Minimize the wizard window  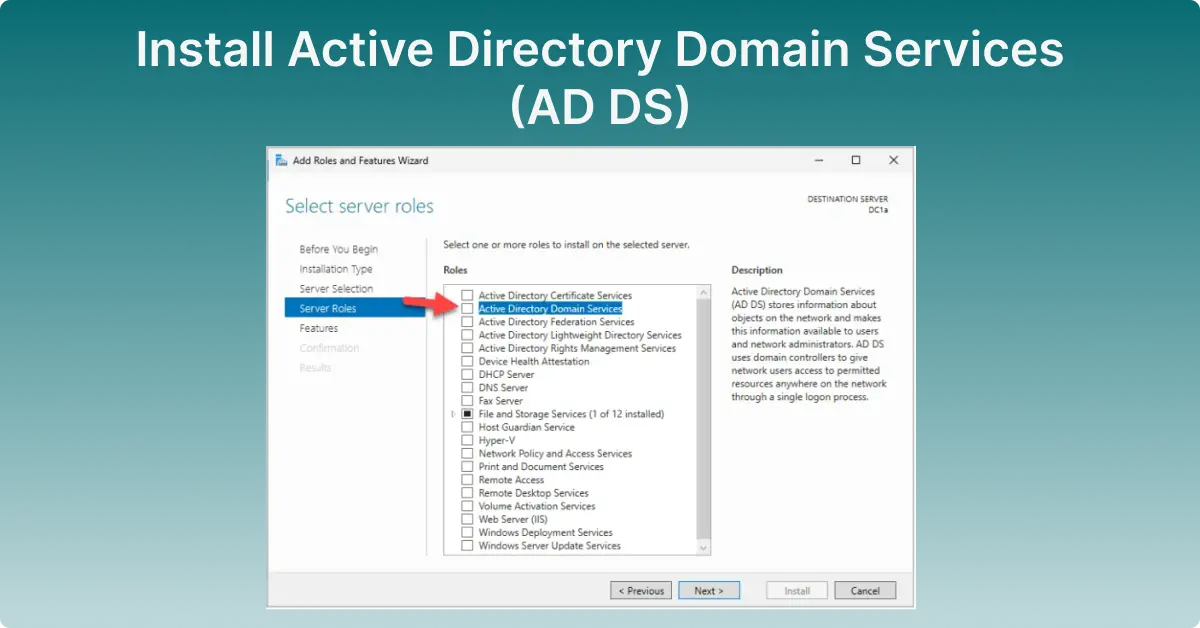coord(819,160)
